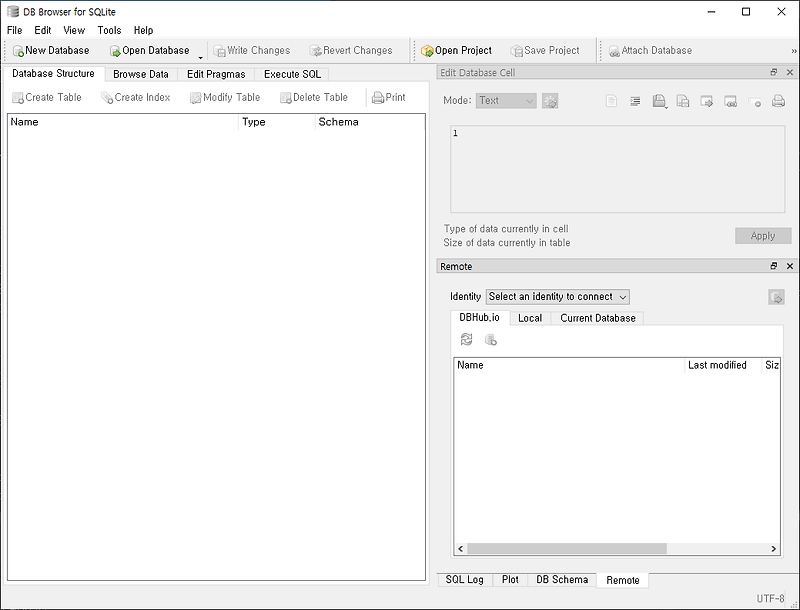Image resolution: width=800 pixels, height=610 pixels.
Task: Click the upload database icon in Remote panel
Action: [x=489, y=339]
